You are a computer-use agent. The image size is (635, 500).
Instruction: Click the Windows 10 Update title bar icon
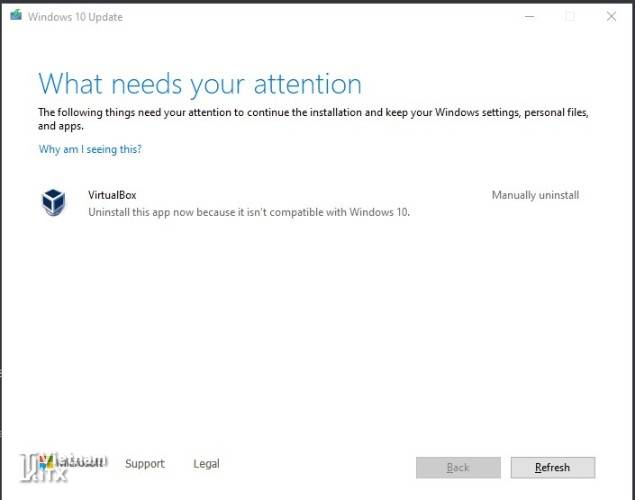(15, 17)
